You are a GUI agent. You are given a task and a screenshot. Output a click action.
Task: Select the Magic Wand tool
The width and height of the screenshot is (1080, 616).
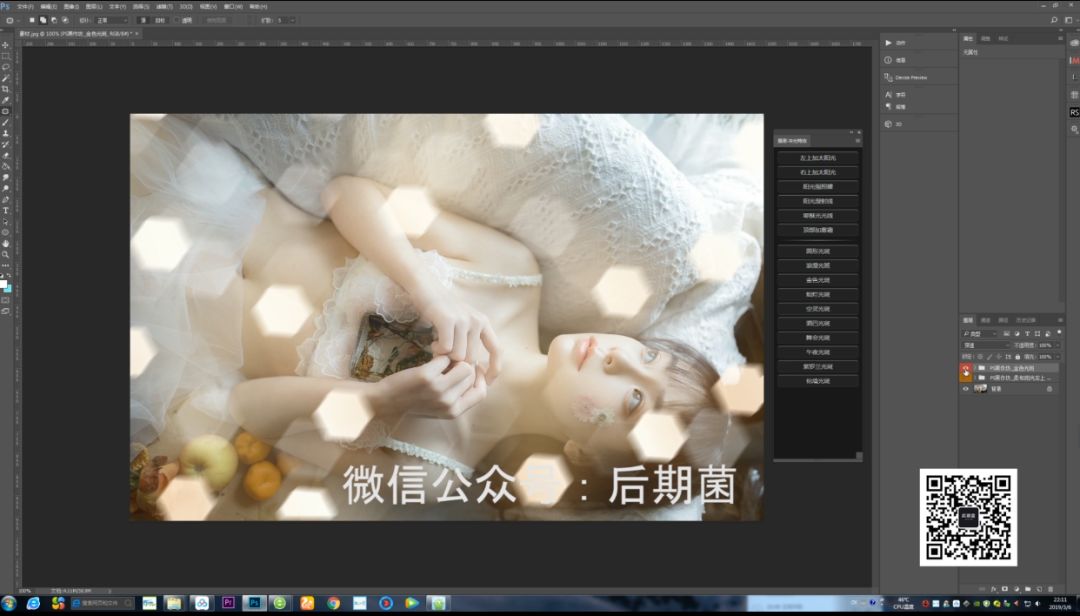tap(6, 78)
